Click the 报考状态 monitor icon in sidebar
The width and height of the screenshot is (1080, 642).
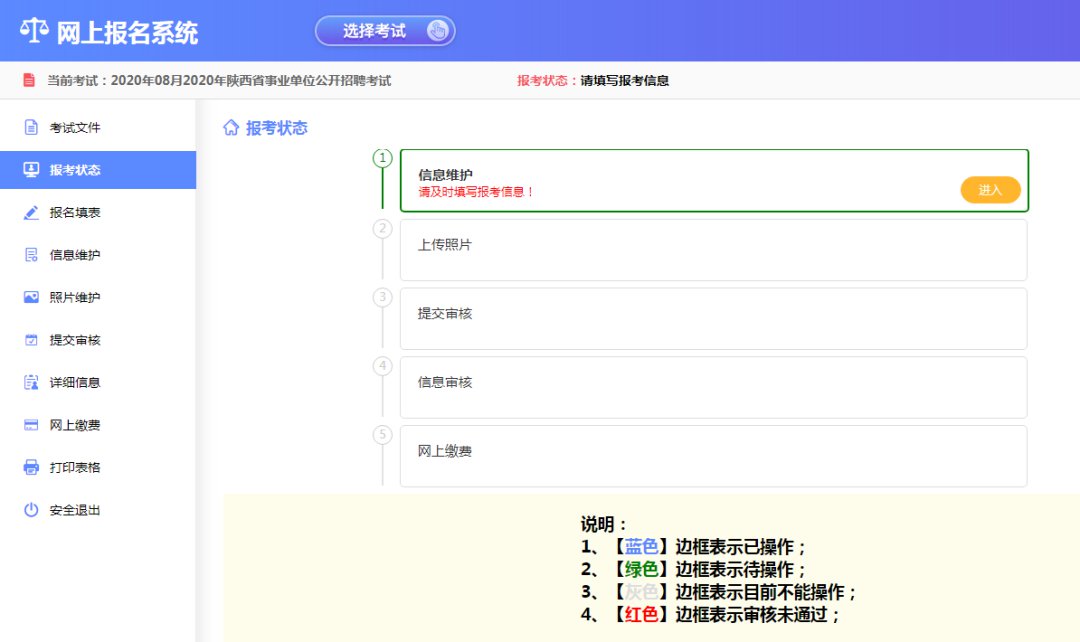coord(31,170)
